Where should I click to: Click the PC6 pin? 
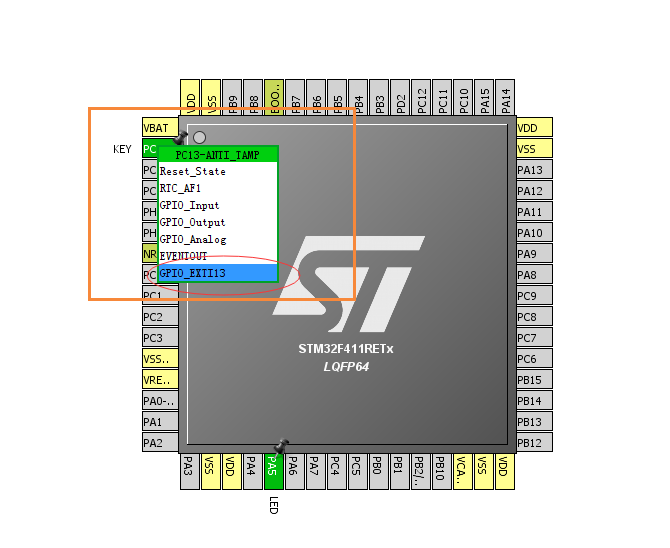[x=535, y=359]
